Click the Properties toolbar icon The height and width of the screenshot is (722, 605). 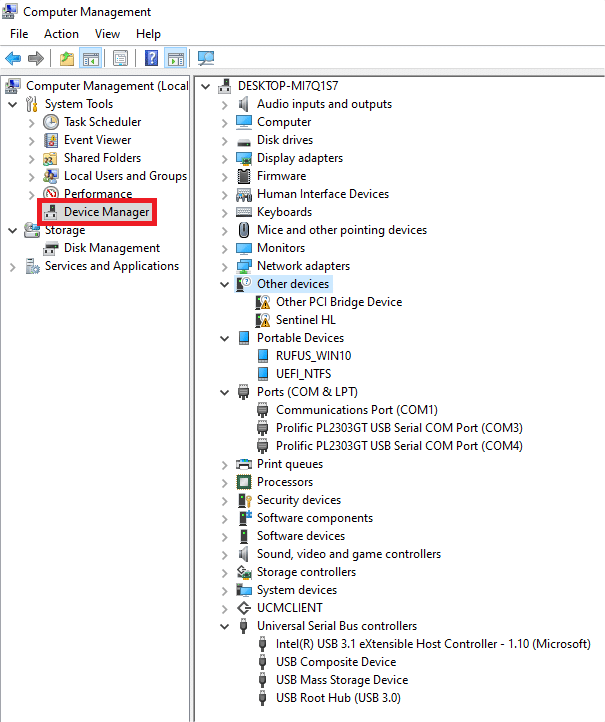120,58
